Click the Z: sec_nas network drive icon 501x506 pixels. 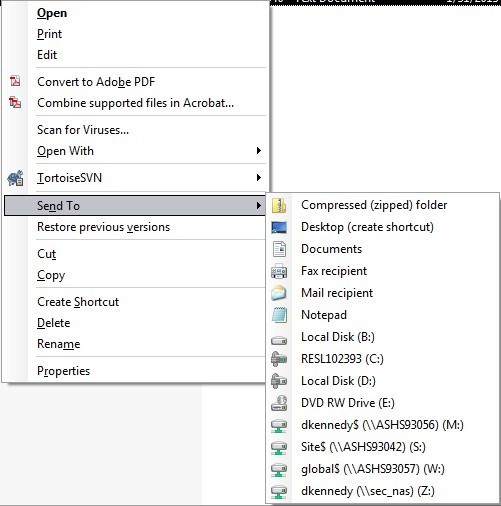[279, 492]
